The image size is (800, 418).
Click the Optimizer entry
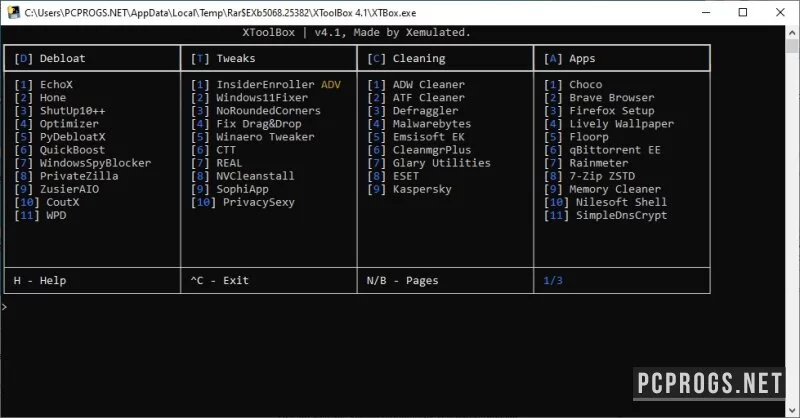point(57,124)
